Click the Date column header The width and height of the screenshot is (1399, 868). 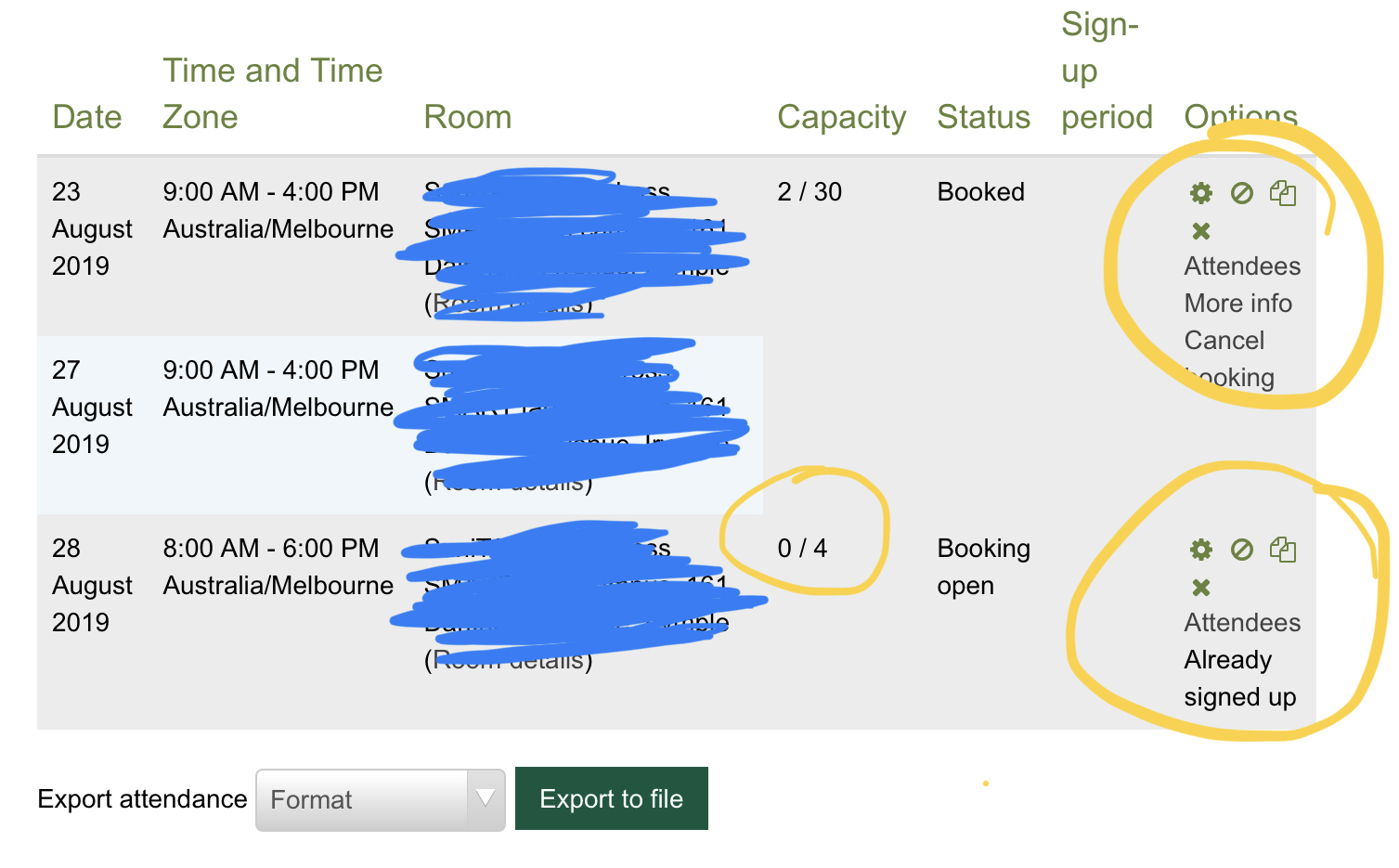click(x=87, y=117)
